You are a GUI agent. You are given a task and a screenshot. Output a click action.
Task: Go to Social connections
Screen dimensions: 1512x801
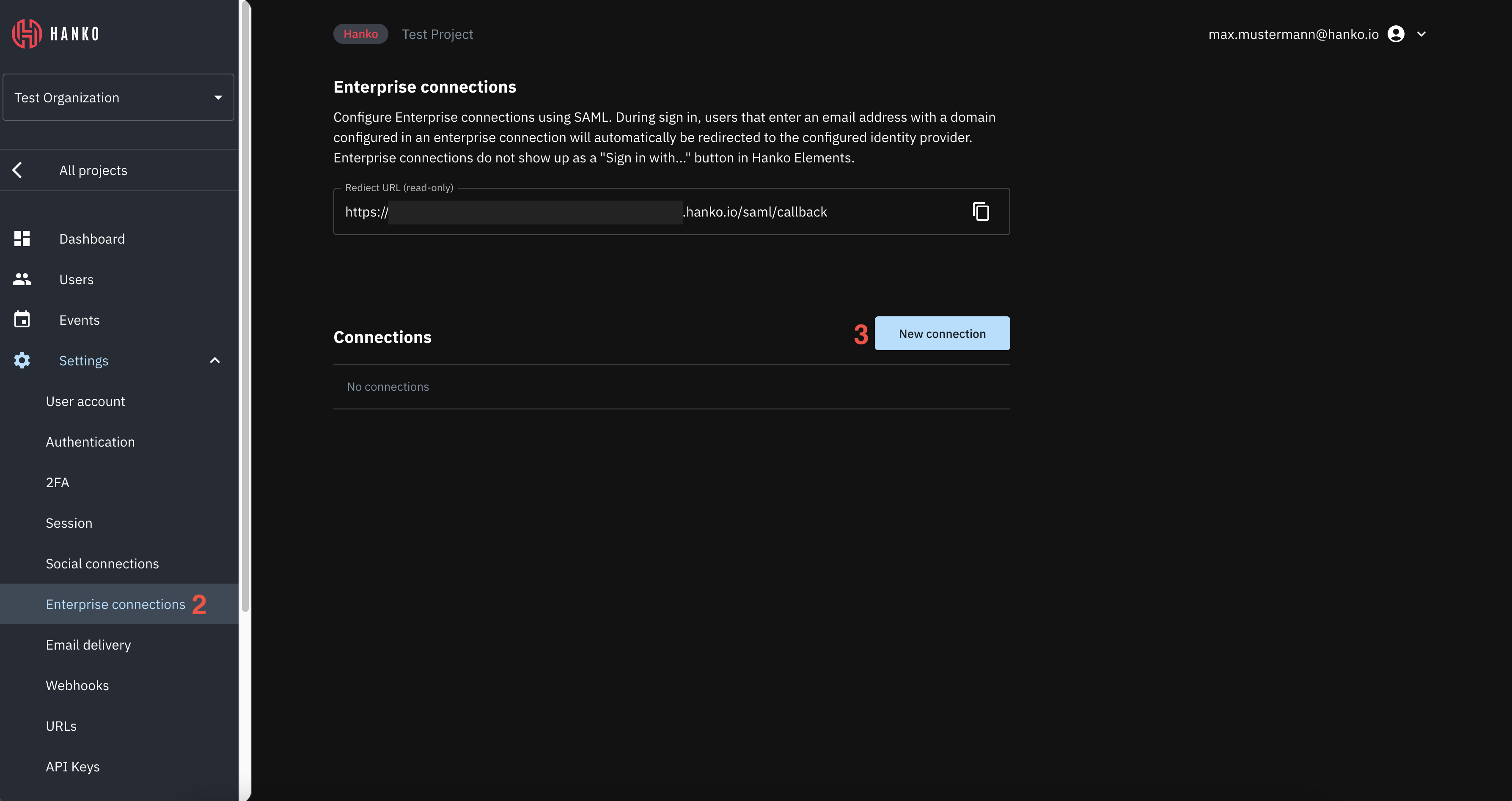click(x=102, y=563)
